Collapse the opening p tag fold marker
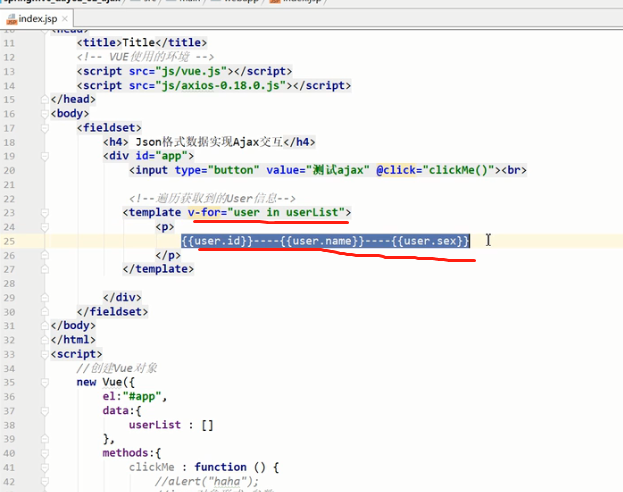 45,227
